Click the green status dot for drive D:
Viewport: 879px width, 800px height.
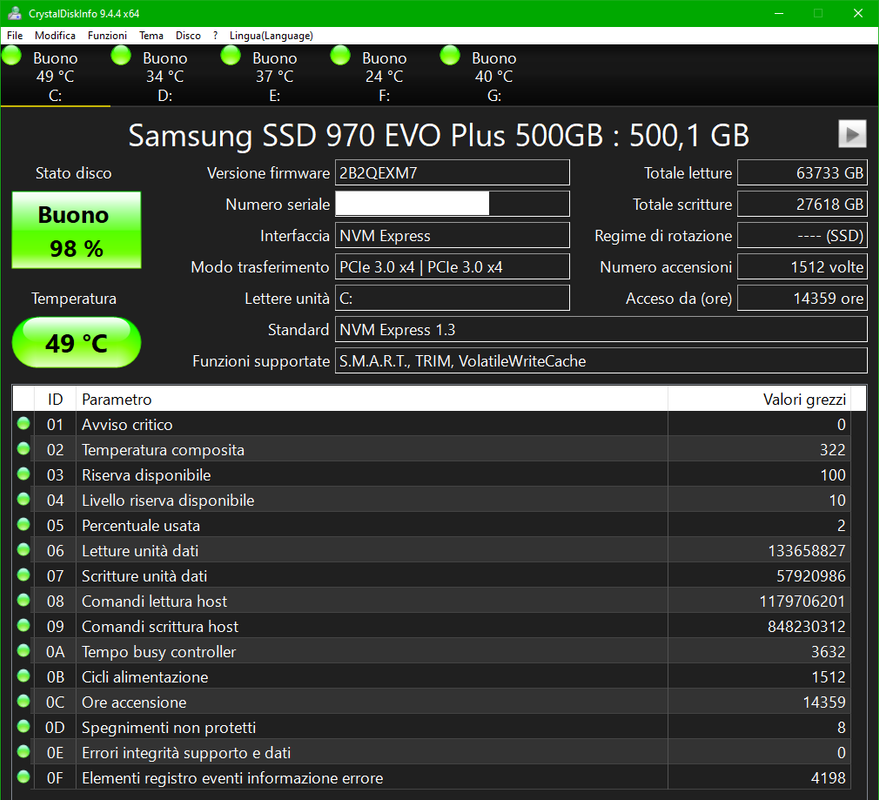coord(121,56)
